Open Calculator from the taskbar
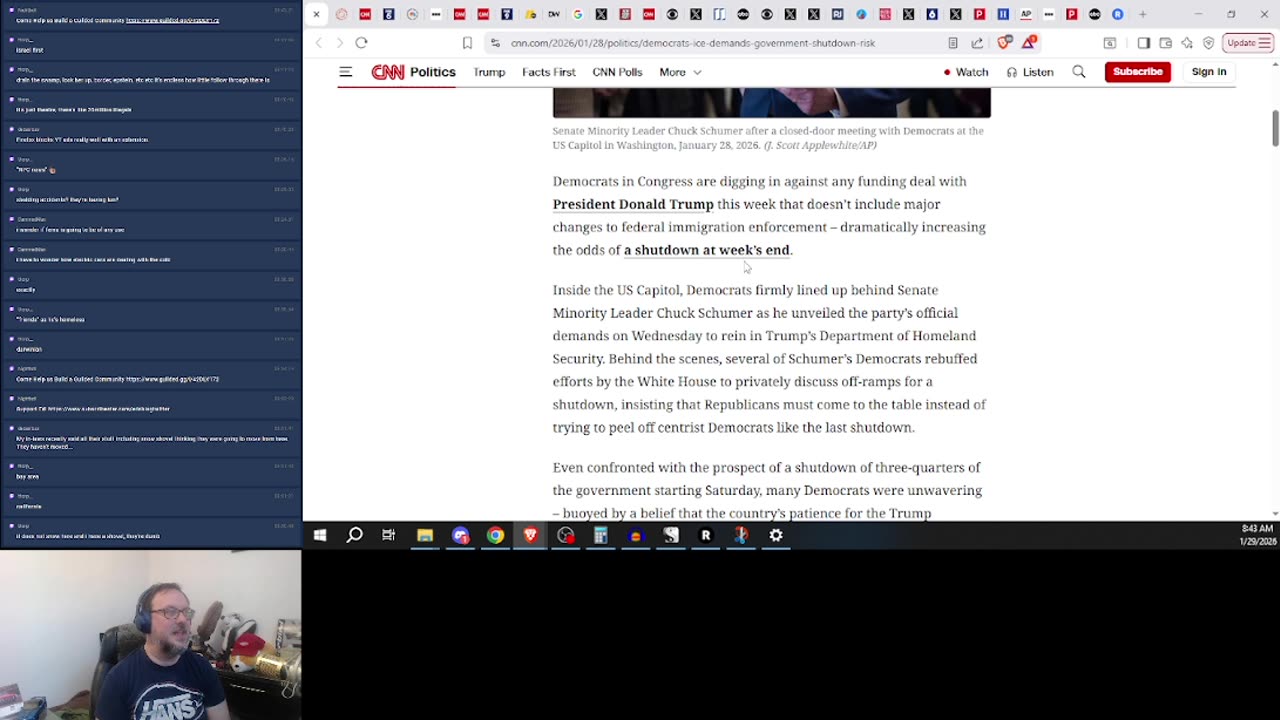 click(x=601, y=535)
